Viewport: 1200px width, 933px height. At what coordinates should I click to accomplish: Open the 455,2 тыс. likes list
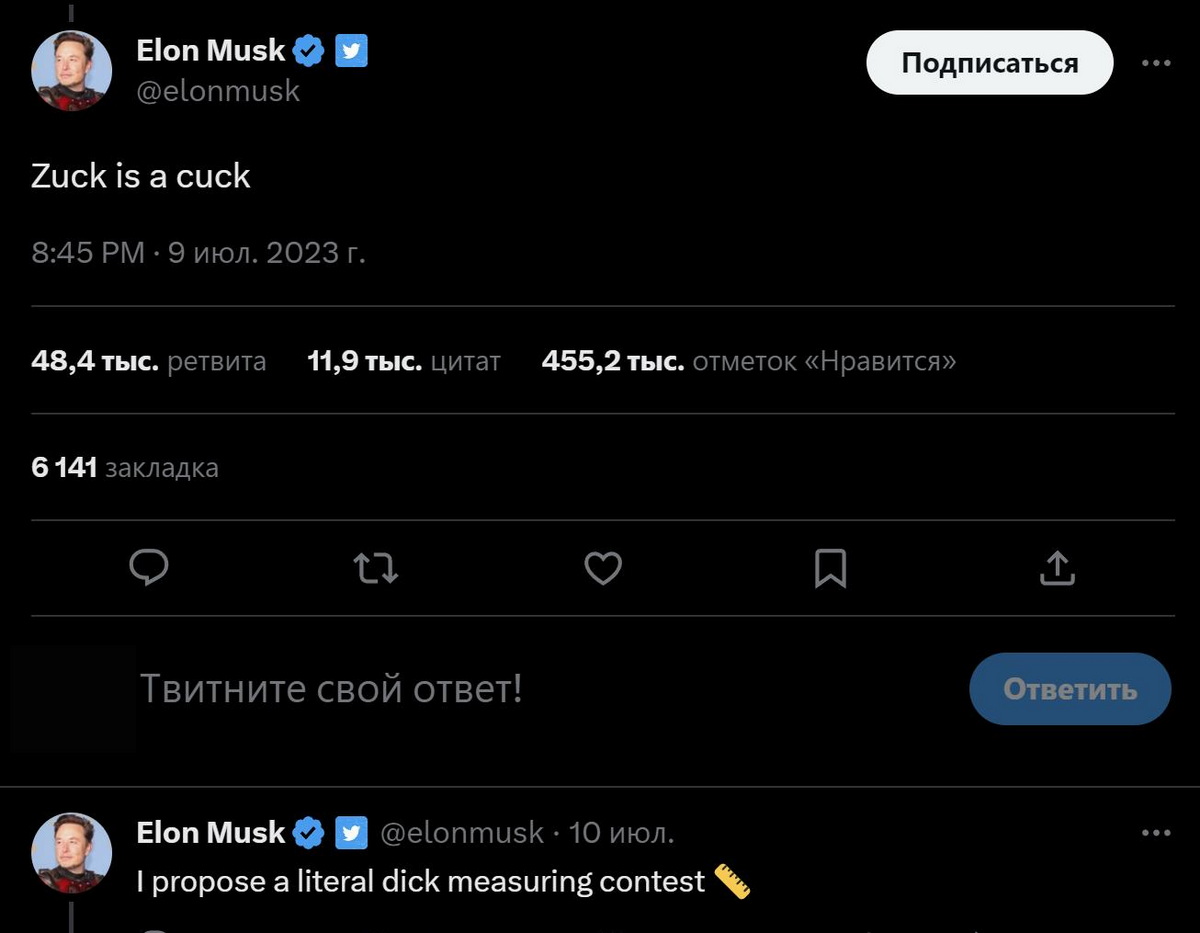tap(748, 361)
